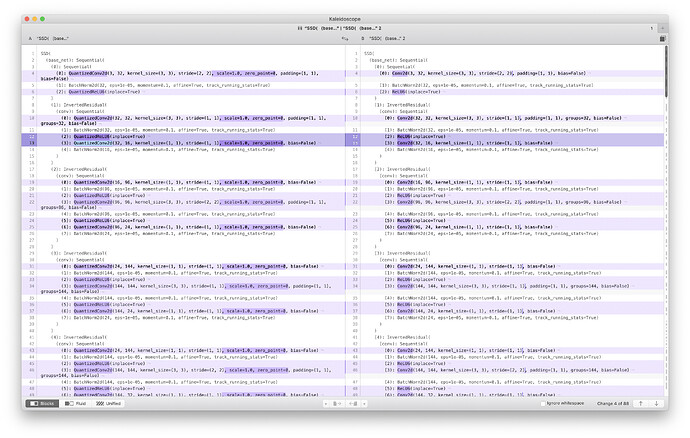Viewport: 690px width, 438px height.
Task: Click the A label in left header
Action: click(33, 40)
